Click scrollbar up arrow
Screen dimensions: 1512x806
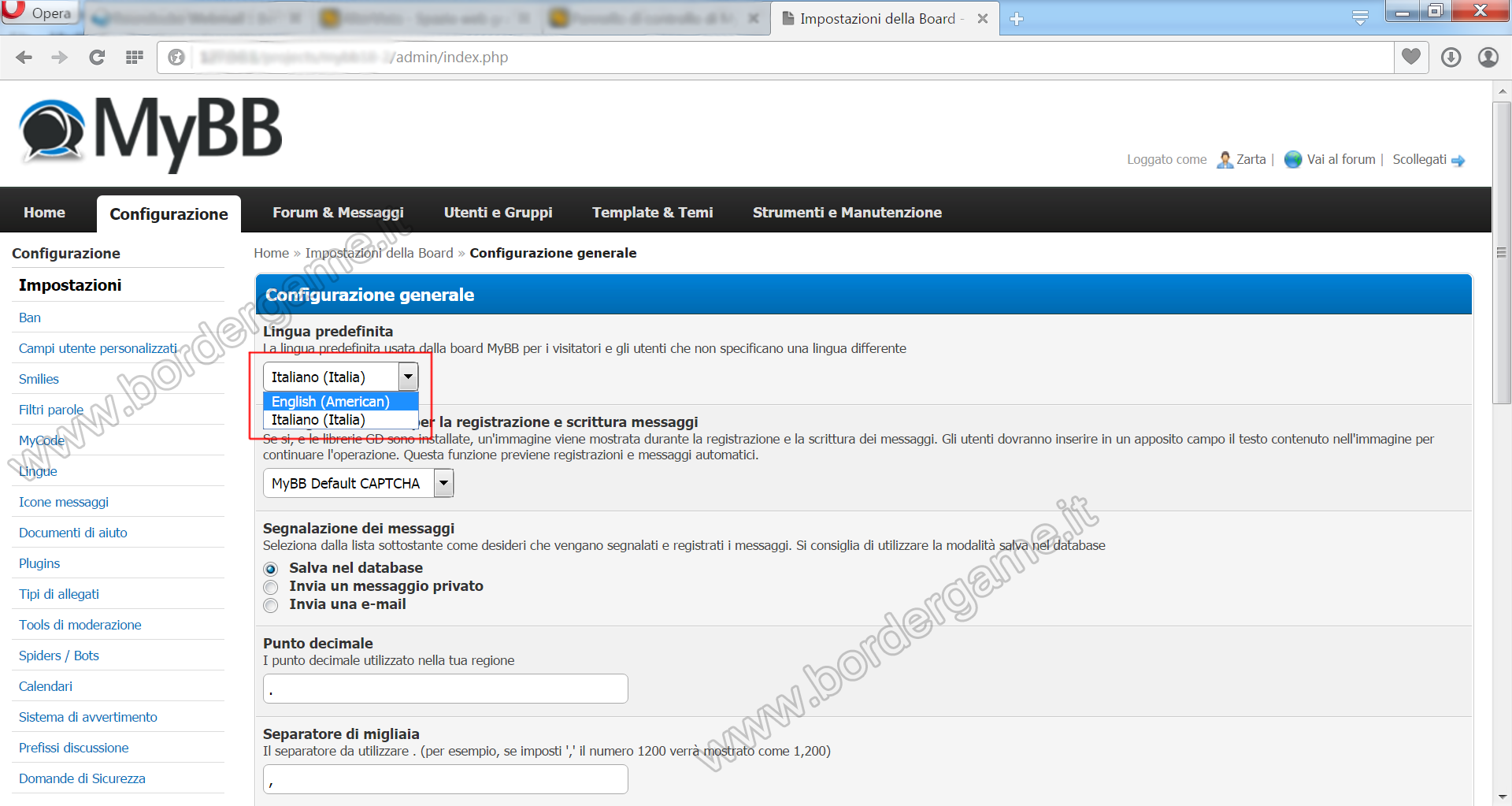[1502, 91]
